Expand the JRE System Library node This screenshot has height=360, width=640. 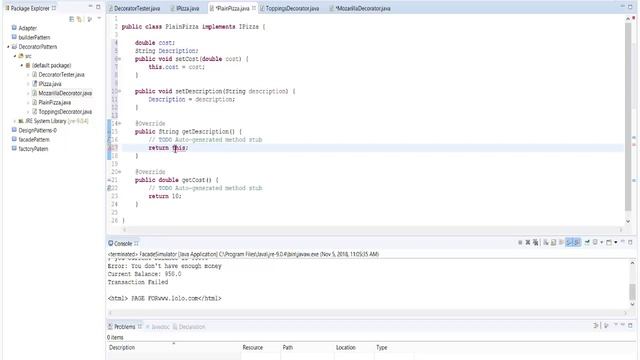(15, 121)
